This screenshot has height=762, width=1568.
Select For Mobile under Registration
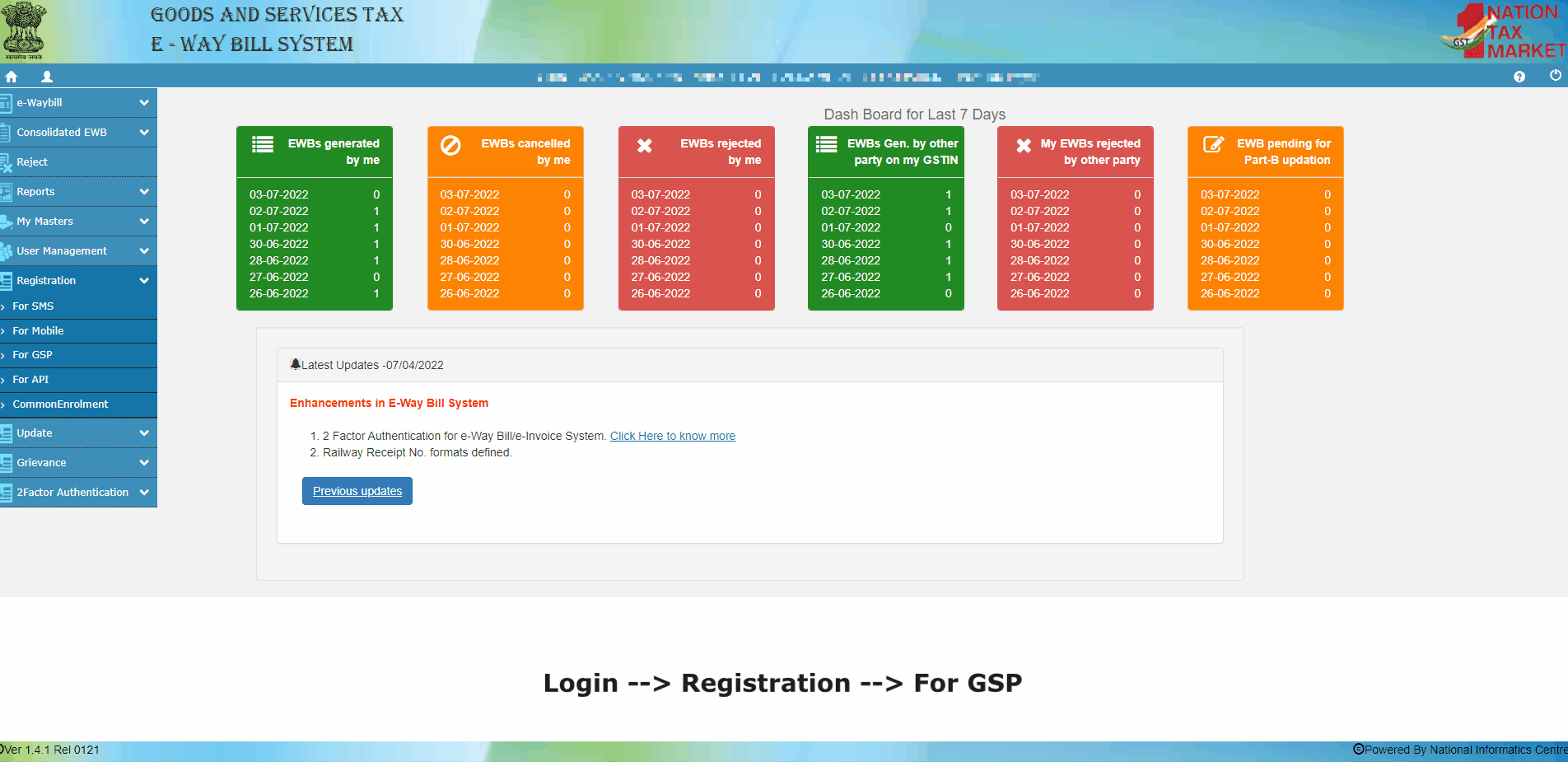pos(78,331)
